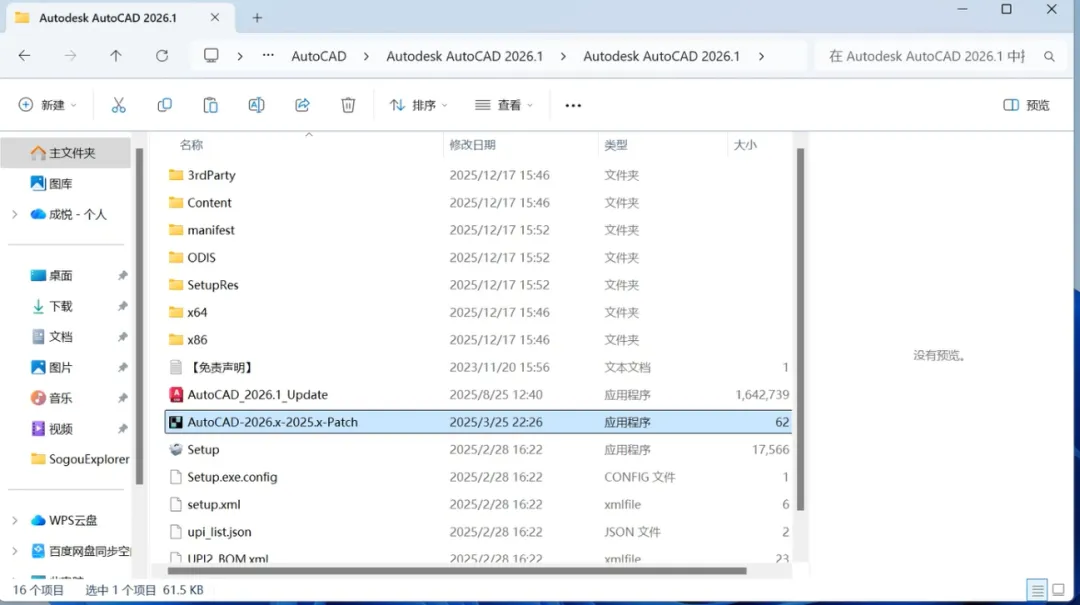Cut the selected file with scissors icon
The height and width of the screenshot is (605, 1080).
(x=118, y=105)
